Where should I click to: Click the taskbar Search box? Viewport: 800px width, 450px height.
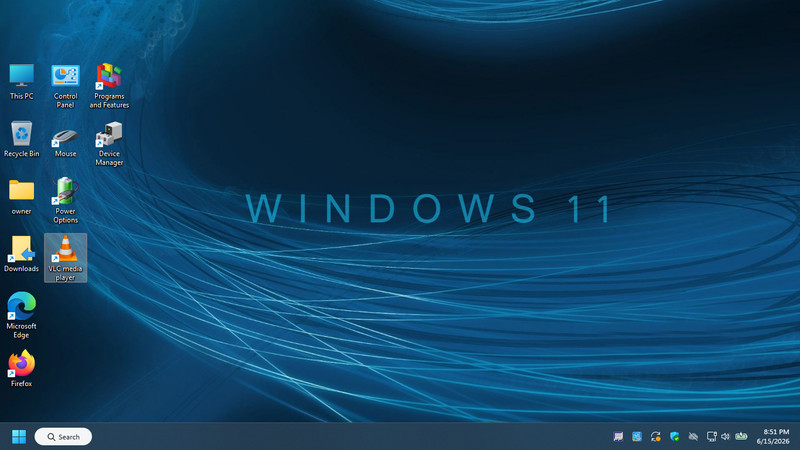point(63,437)
